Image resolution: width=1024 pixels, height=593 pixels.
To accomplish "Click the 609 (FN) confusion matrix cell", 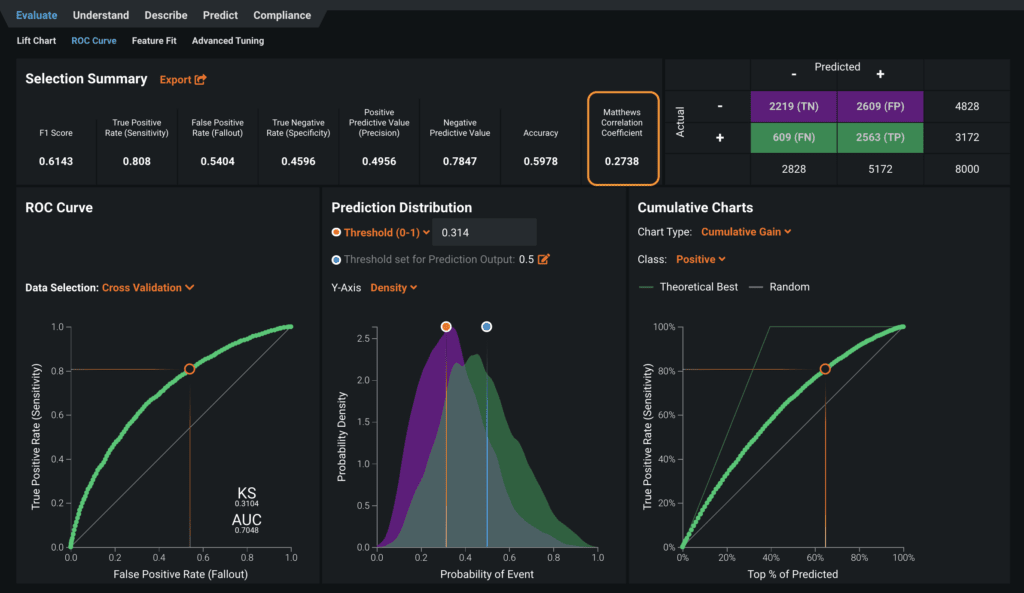I will click(793, 138).
